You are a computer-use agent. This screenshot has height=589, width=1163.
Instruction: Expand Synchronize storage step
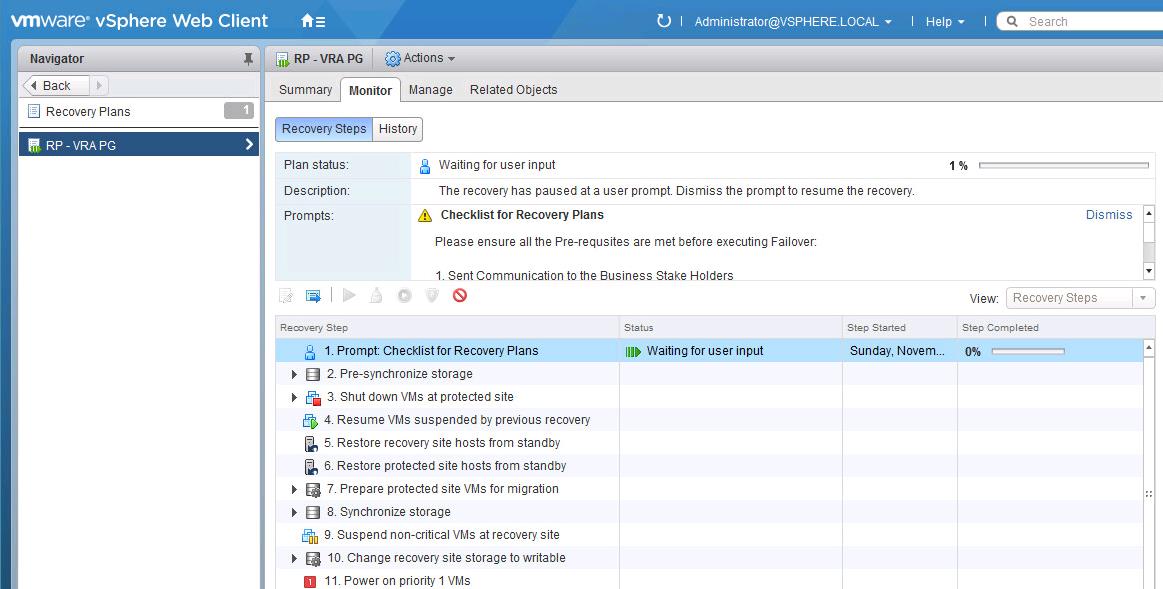coord(294,513)
